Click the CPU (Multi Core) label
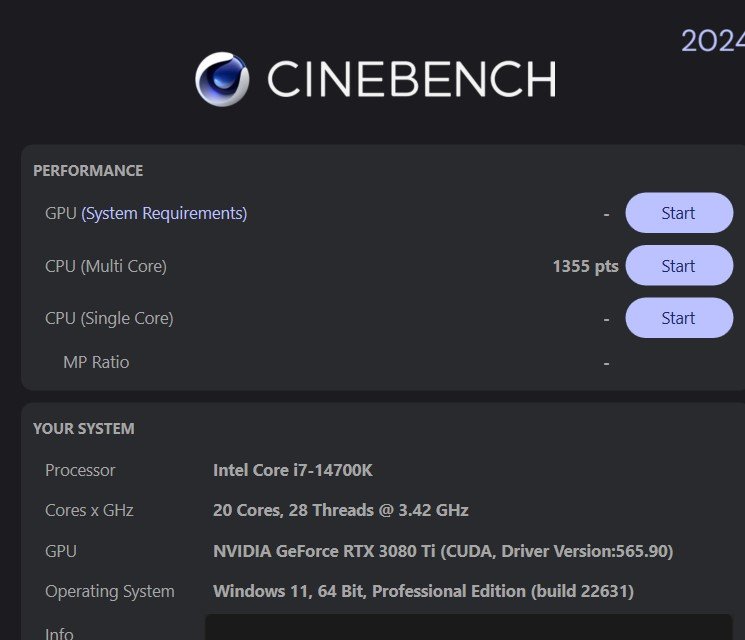The height and width of the screenshot is (640, 745). coord(106,266)
